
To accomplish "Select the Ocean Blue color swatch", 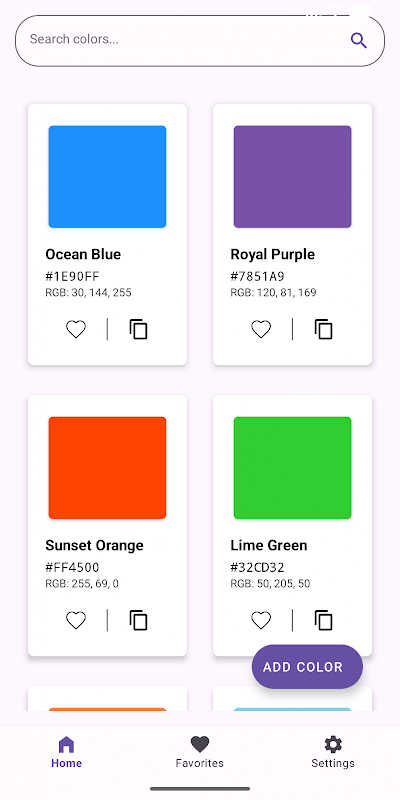I will [x=107, y=177].
